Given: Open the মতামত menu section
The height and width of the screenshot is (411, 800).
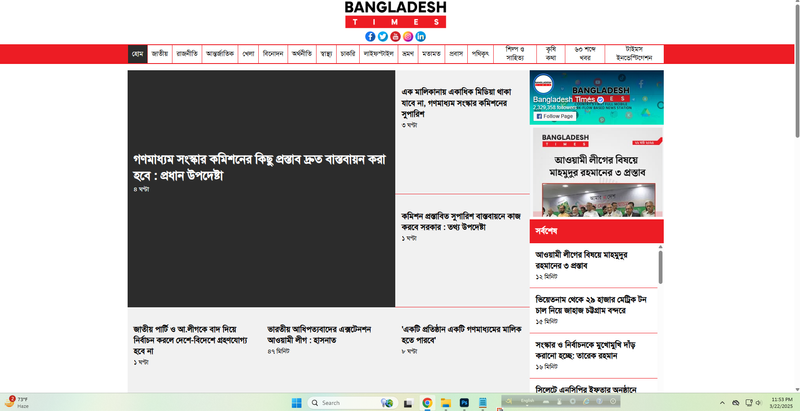Looking at the screenshot, I should pos(432,54).
